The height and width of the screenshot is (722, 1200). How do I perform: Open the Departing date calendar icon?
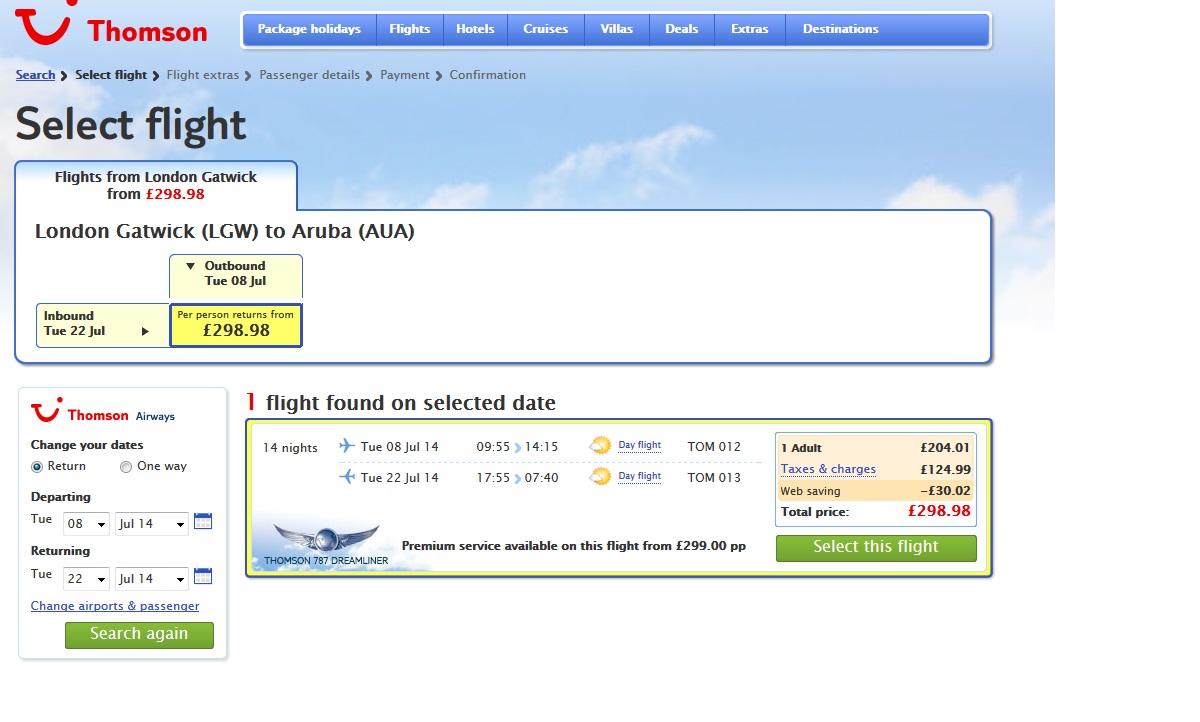tap(203, 521)
